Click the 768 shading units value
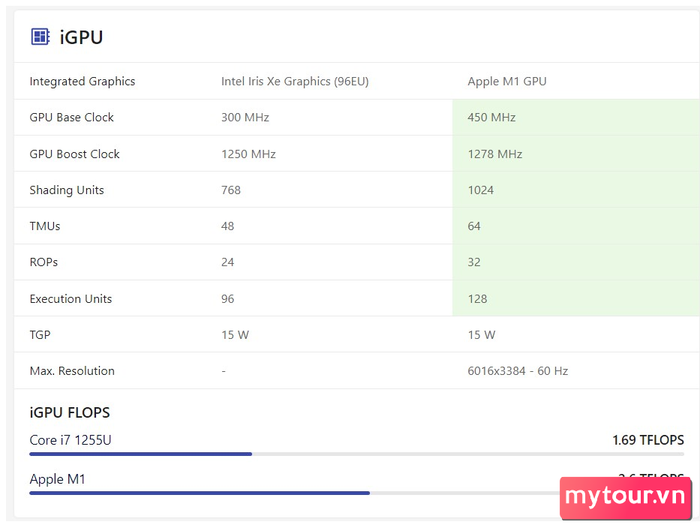The height and width of the screenshot is (530, 700). tap(231, 190)
